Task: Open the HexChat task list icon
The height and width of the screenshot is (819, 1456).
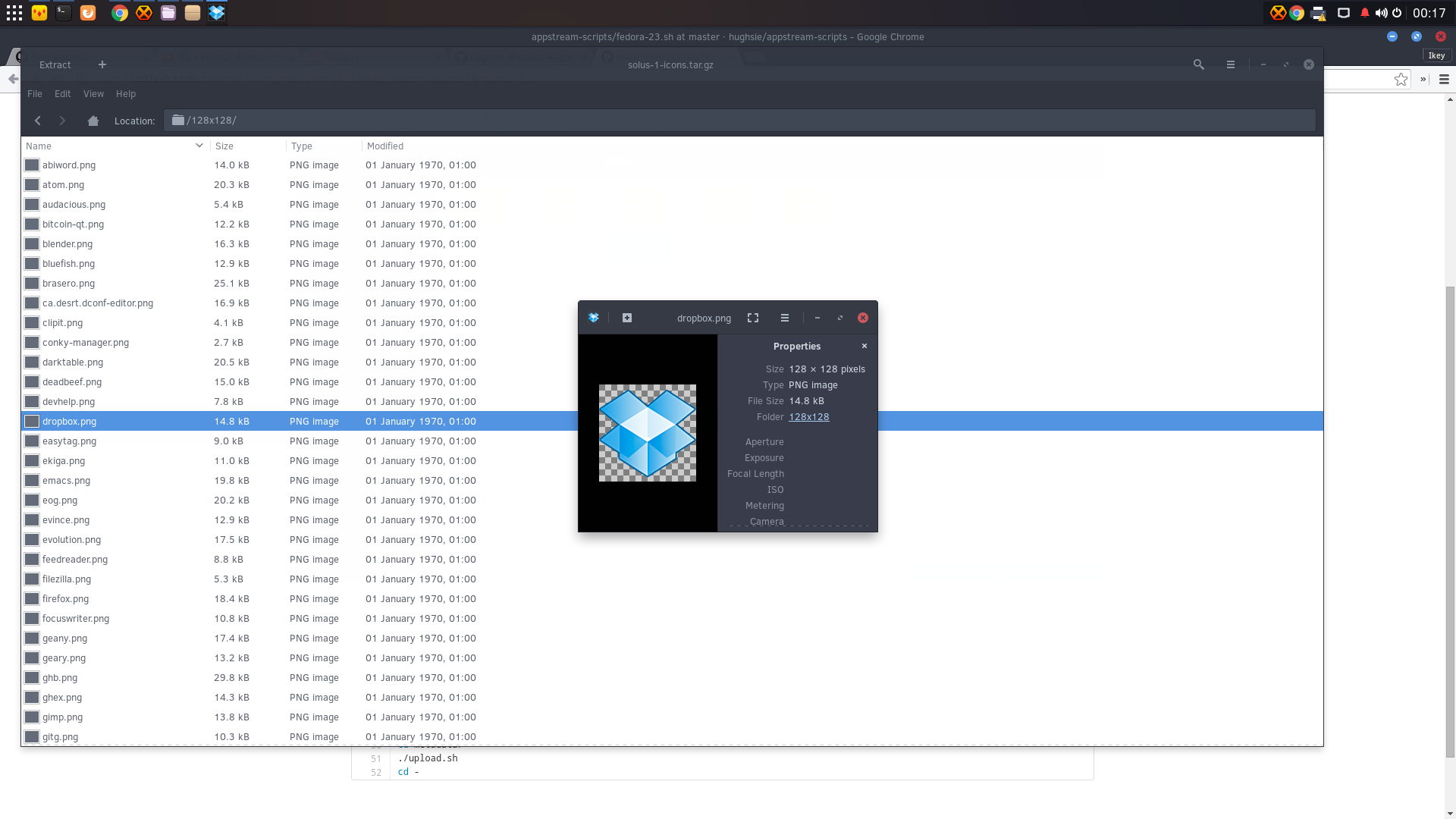Action: (x=144, y=13)
